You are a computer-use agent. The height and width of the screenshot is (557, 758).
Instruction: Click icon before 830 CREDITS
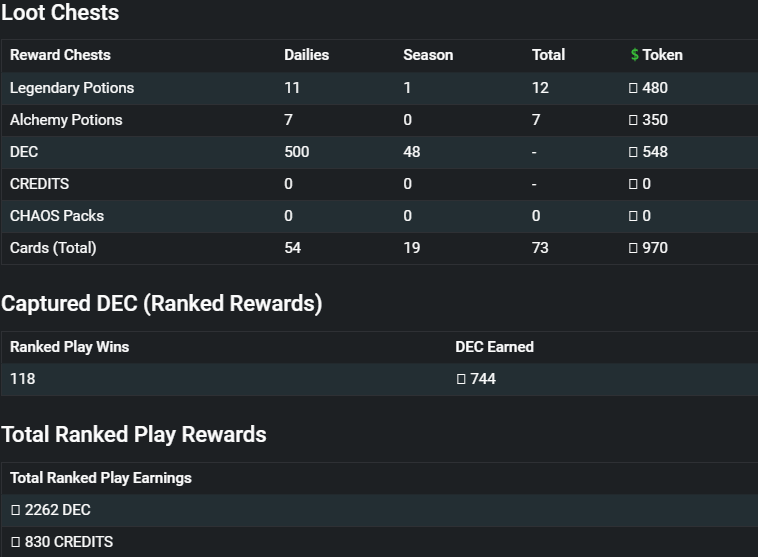pyautogui.click(x=15, y=542)
